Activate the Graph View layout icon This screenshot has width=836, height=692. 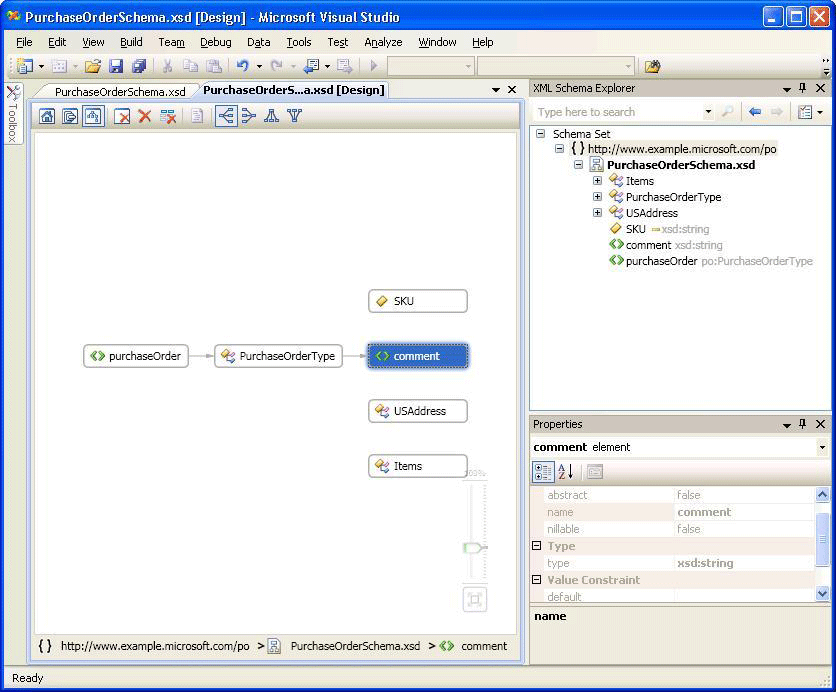[x=95, y=116]
